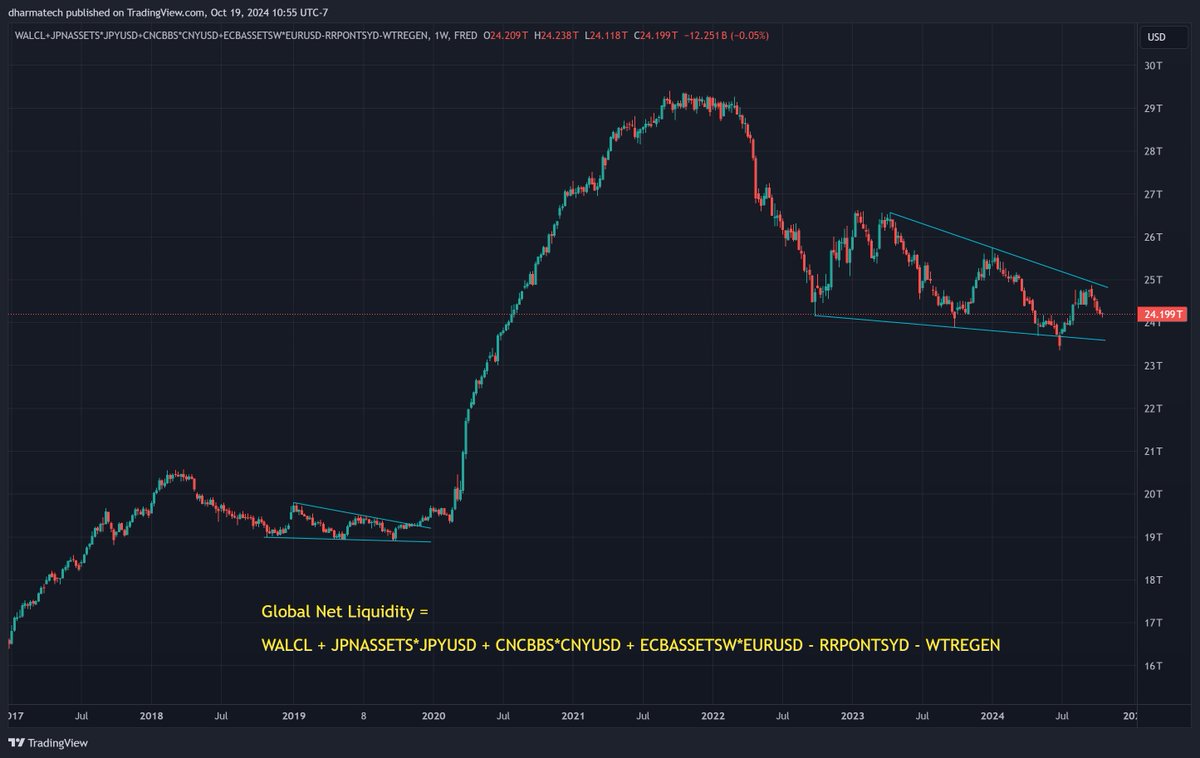Select the Jul 2024 axis label
Screen dimensions: 1200x758
[1064, 716]
